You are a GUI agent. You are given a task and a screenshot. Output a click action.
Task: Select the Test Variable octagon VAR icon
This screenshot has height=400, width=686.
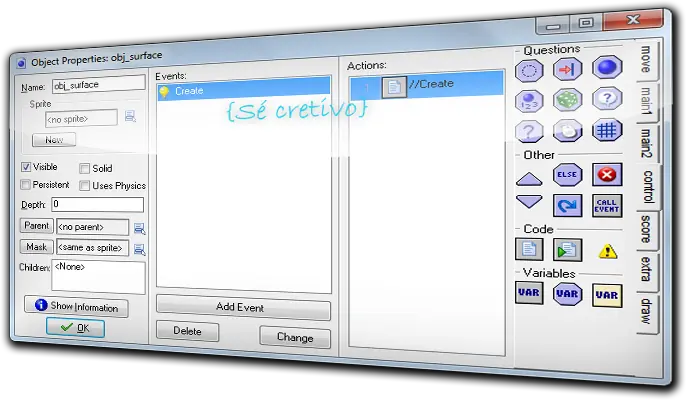[567, 294]
